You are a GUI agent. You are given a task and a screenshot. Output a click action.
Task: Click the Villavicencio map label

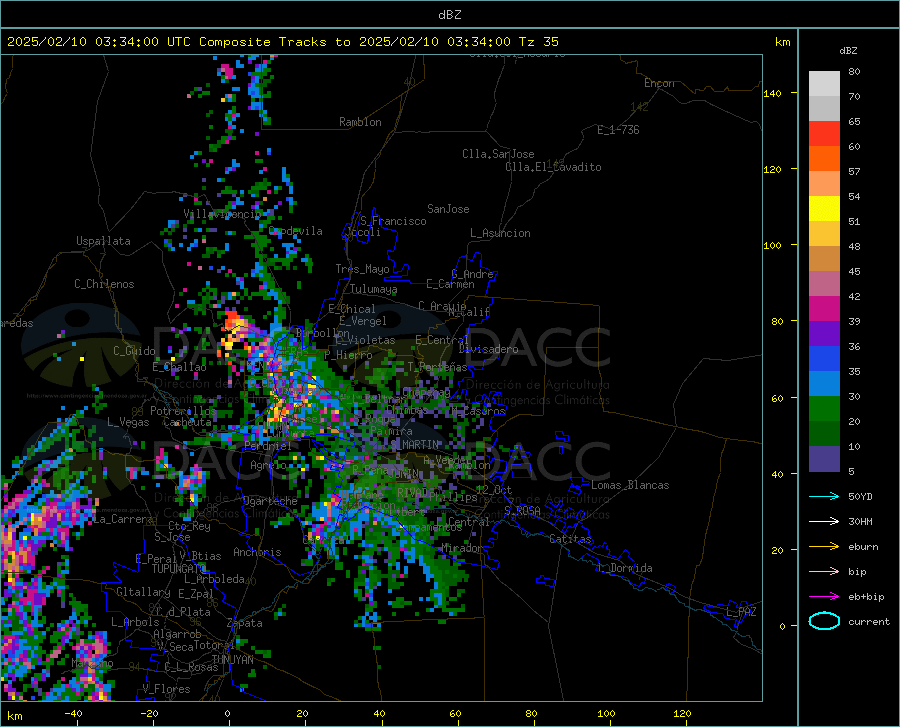222,214
